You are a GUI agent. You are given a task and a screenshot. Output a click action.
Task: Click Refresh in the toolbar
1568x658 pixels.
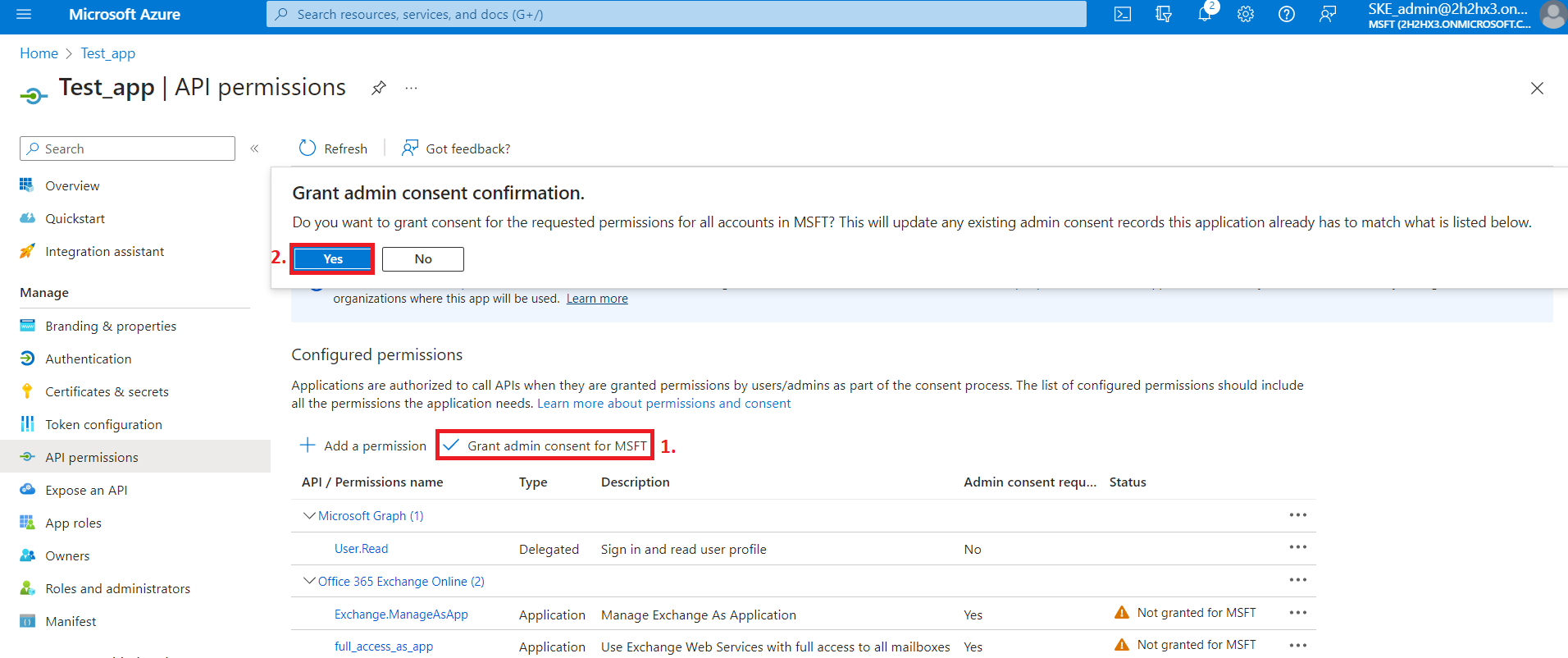(x=333, y=149)
